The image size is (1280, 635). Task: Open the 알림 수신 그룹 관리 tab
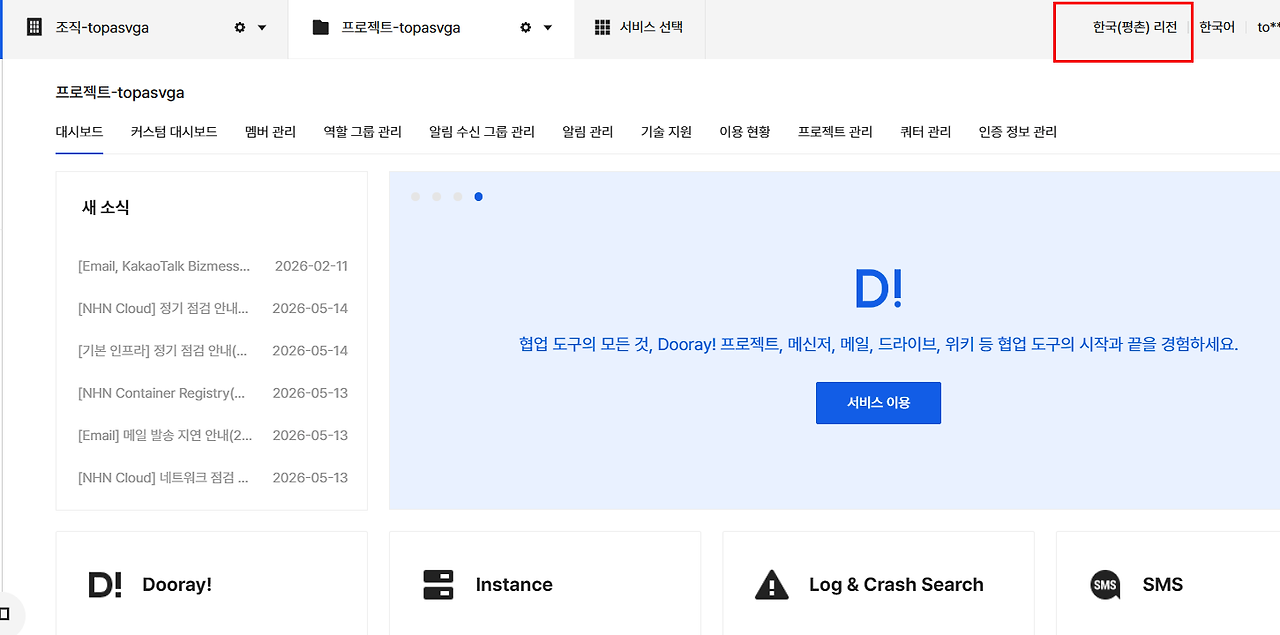pos(482,132)
